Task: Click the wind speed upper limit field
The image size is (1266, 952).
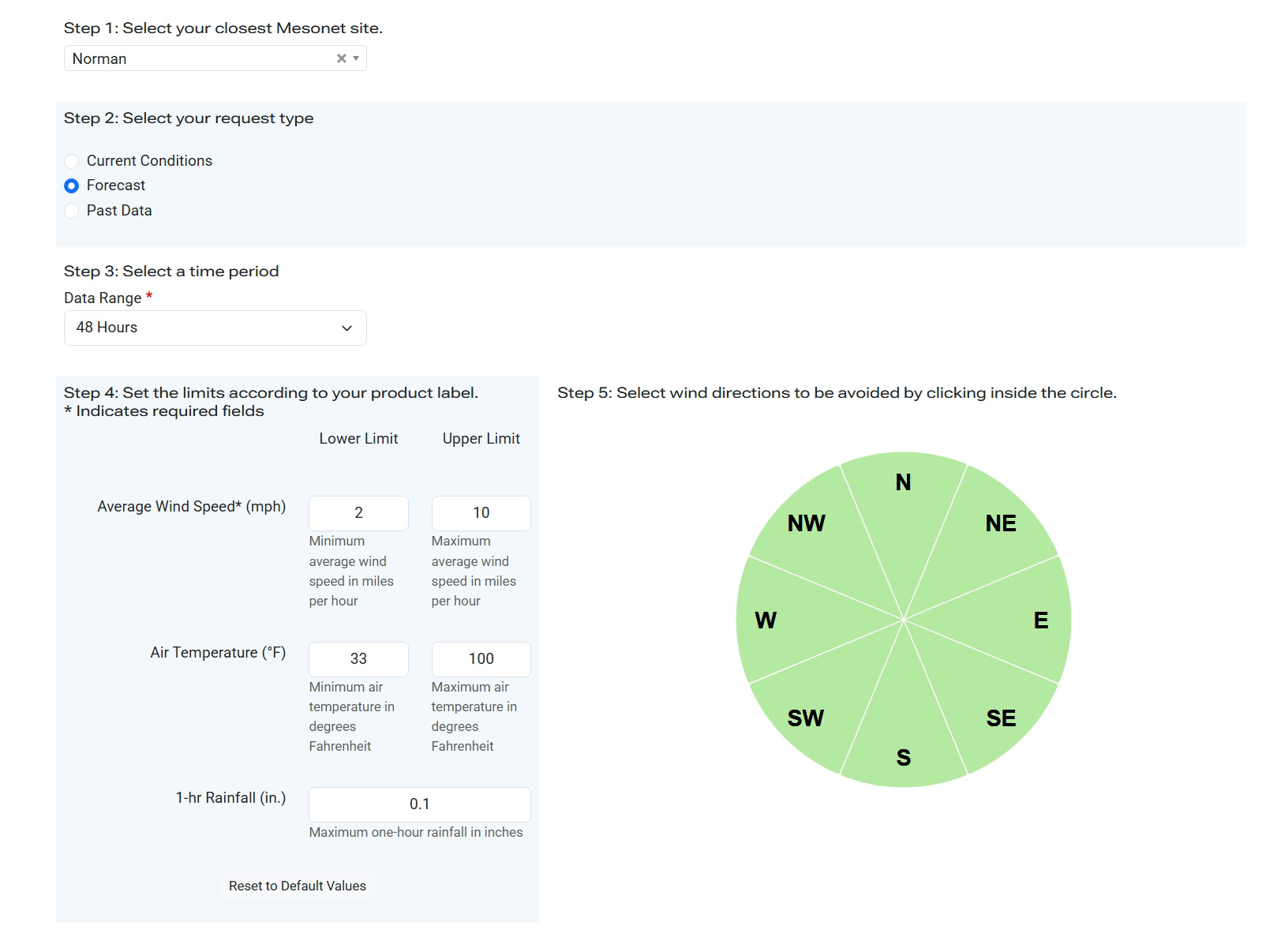Action: coord(481,513)
